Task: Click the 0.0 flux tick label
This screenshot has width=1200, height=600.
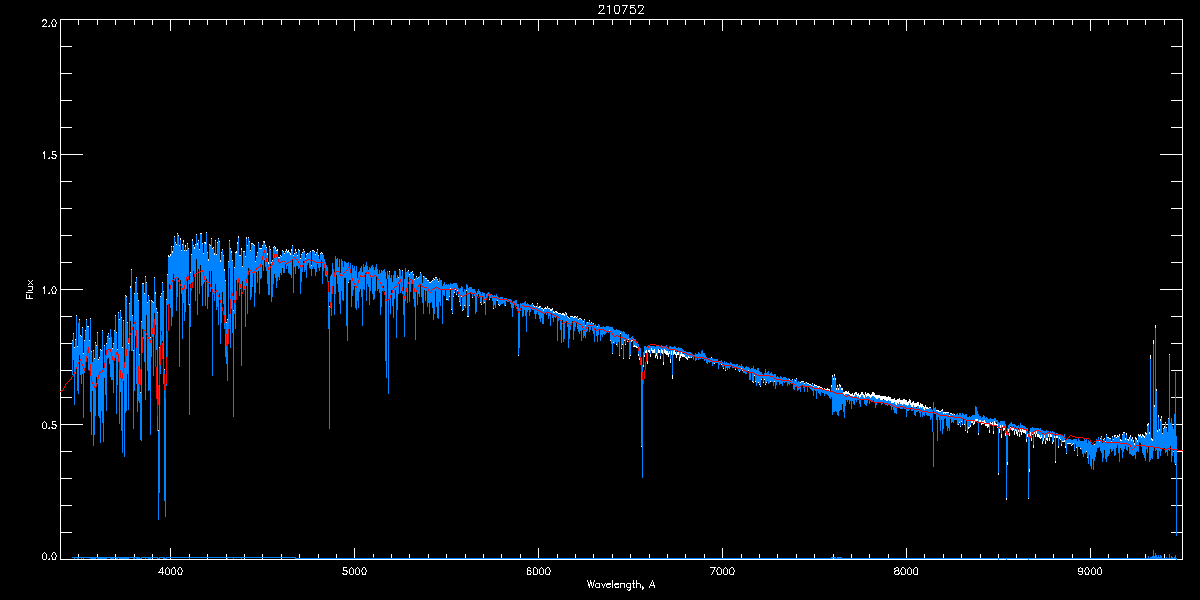Action: pyautogui.click(x=48, y=557)
